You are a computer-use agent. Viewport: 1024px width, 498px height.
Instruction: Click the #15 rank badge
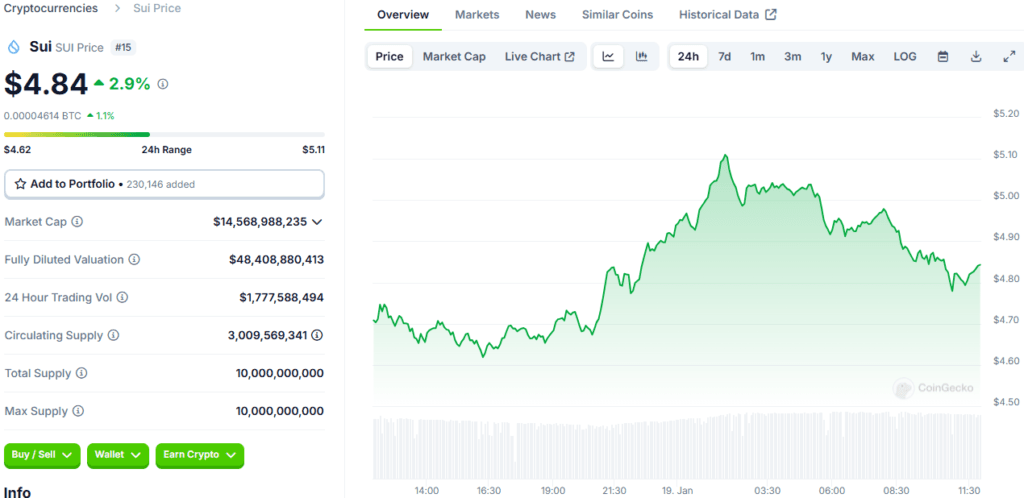[123, 47]
